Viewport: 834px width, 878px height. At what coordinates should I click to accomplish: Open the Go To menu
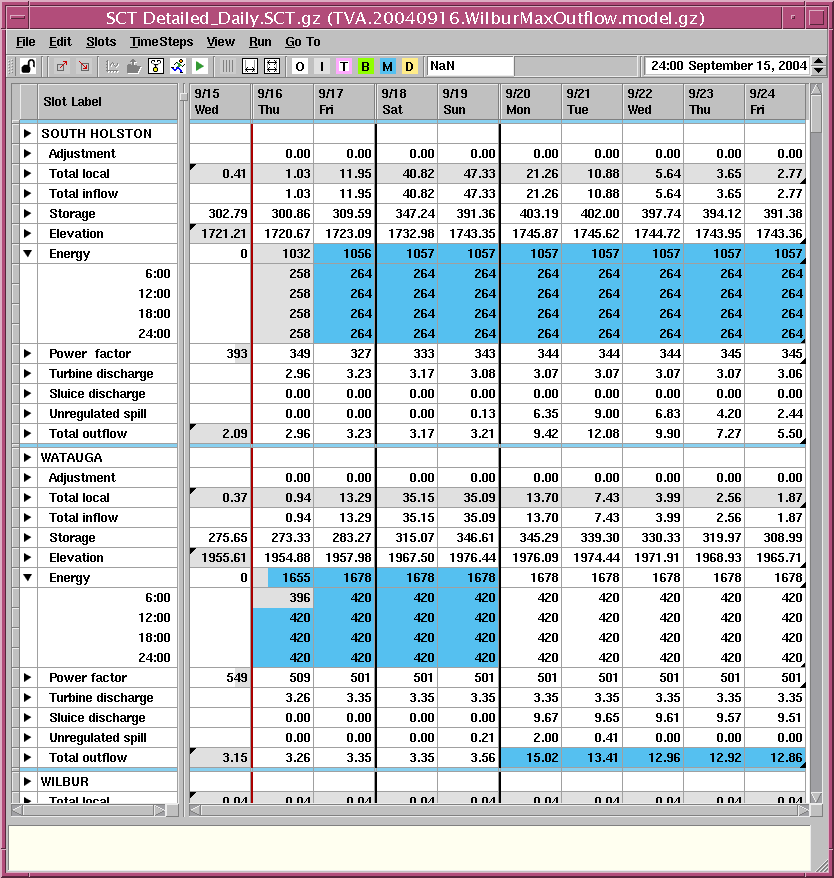click(302, 42)
